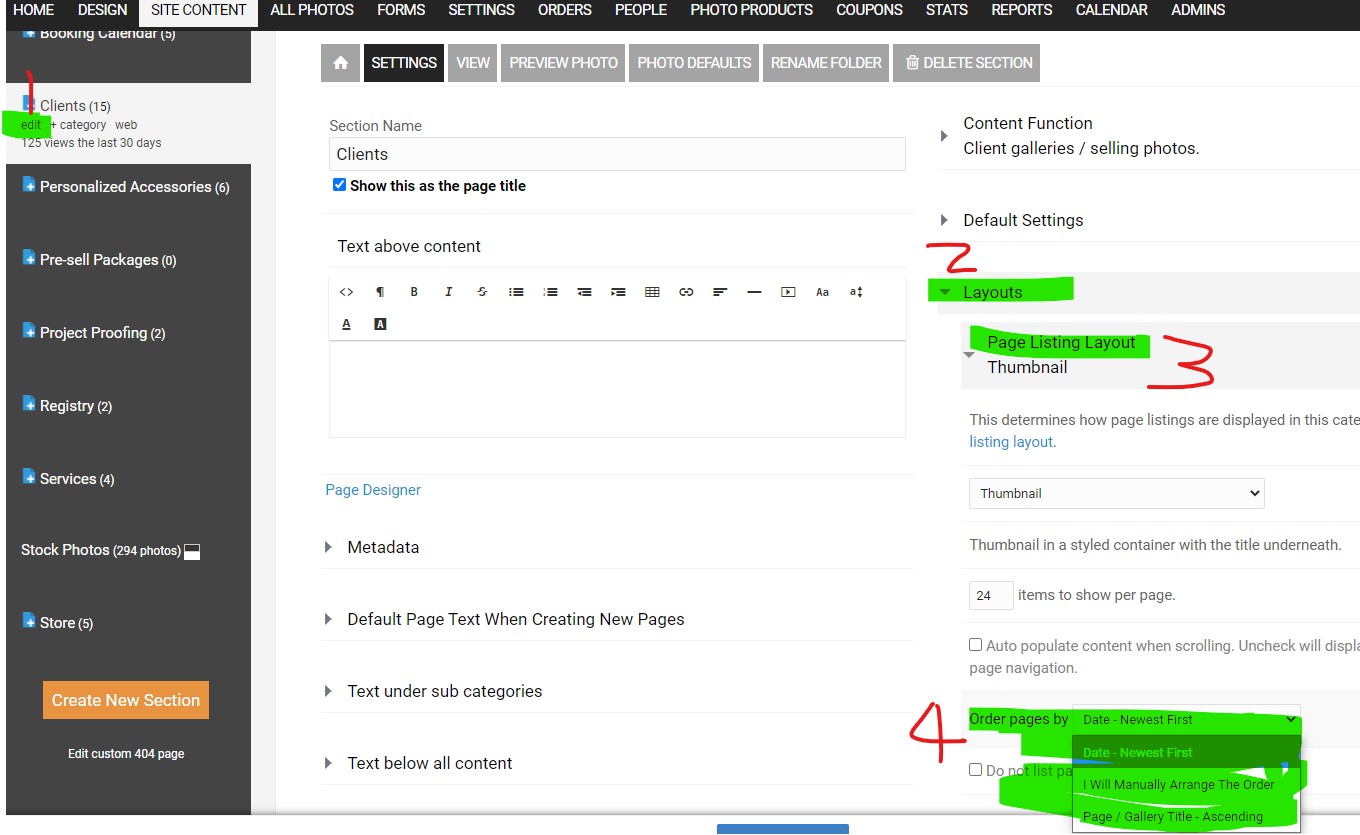Click the PREVIEW PHOTO button
1360x835 pixels.
(x=563, y=63)
